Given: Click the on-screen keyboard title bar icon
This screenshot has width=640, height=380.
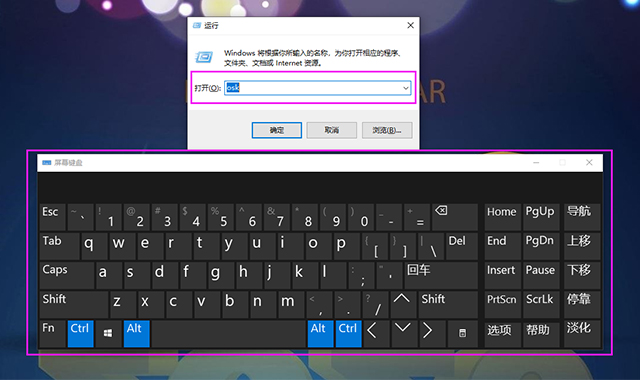Looking at the screenshot, I should coord(47,162).
